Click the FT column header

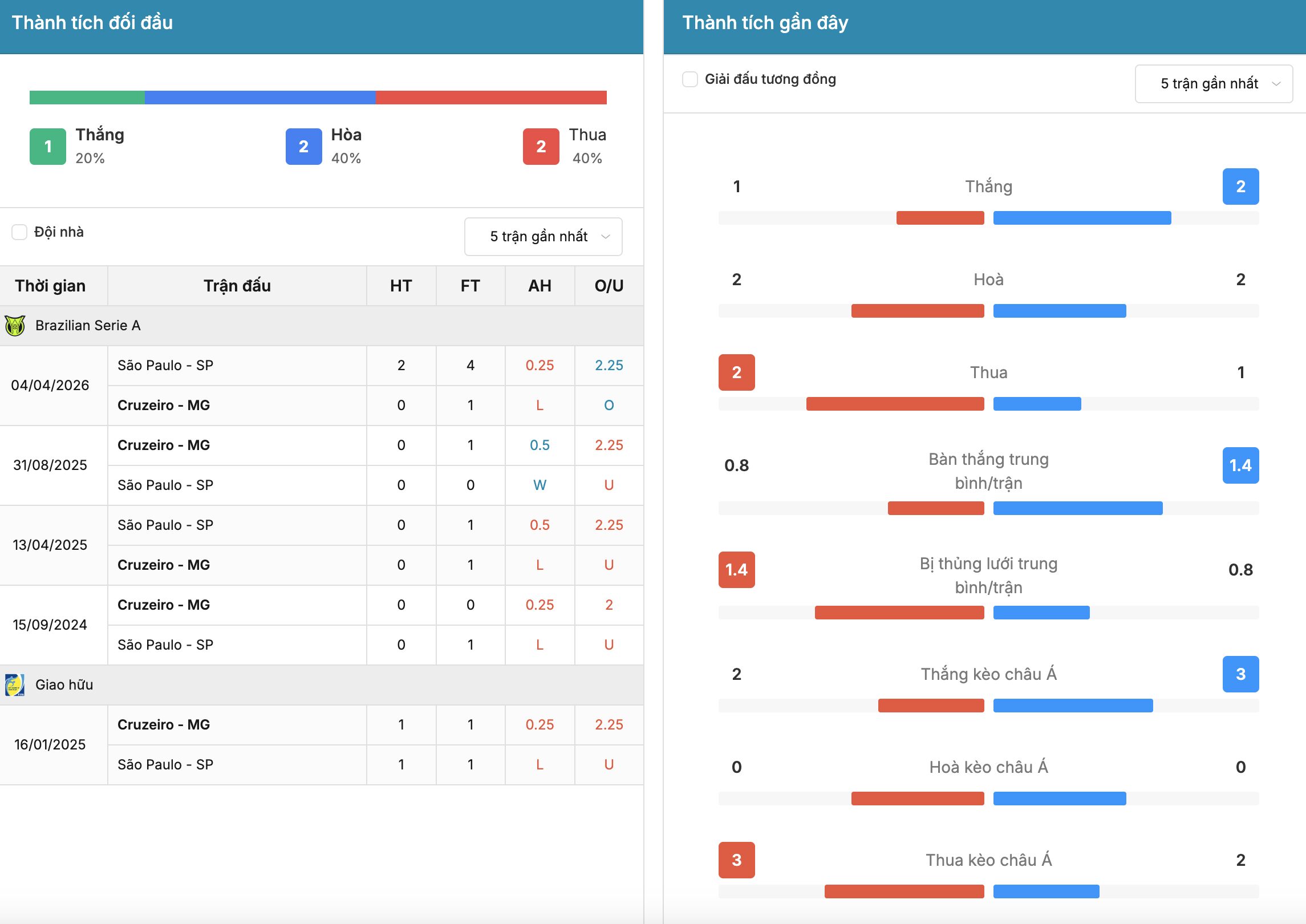[471, 286]
